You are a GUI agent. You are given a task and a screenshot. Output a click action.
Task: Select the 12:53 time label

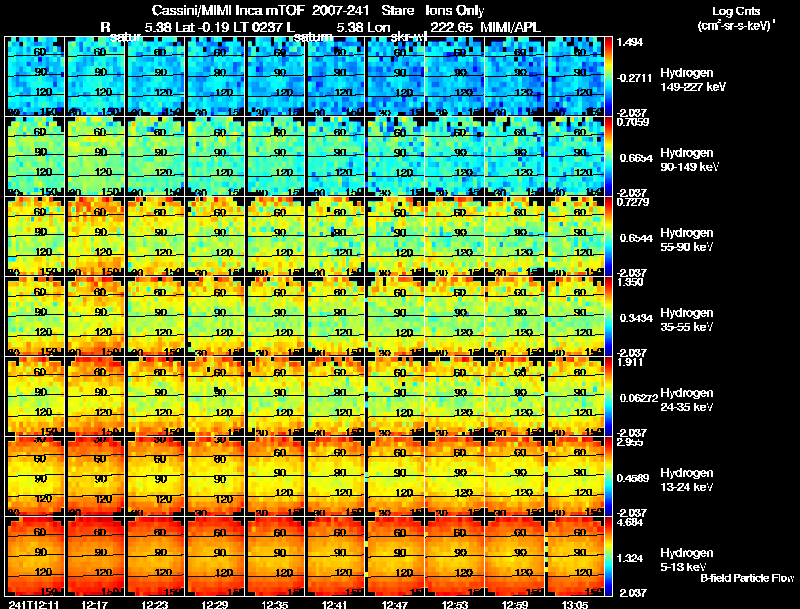pos(454,604)
